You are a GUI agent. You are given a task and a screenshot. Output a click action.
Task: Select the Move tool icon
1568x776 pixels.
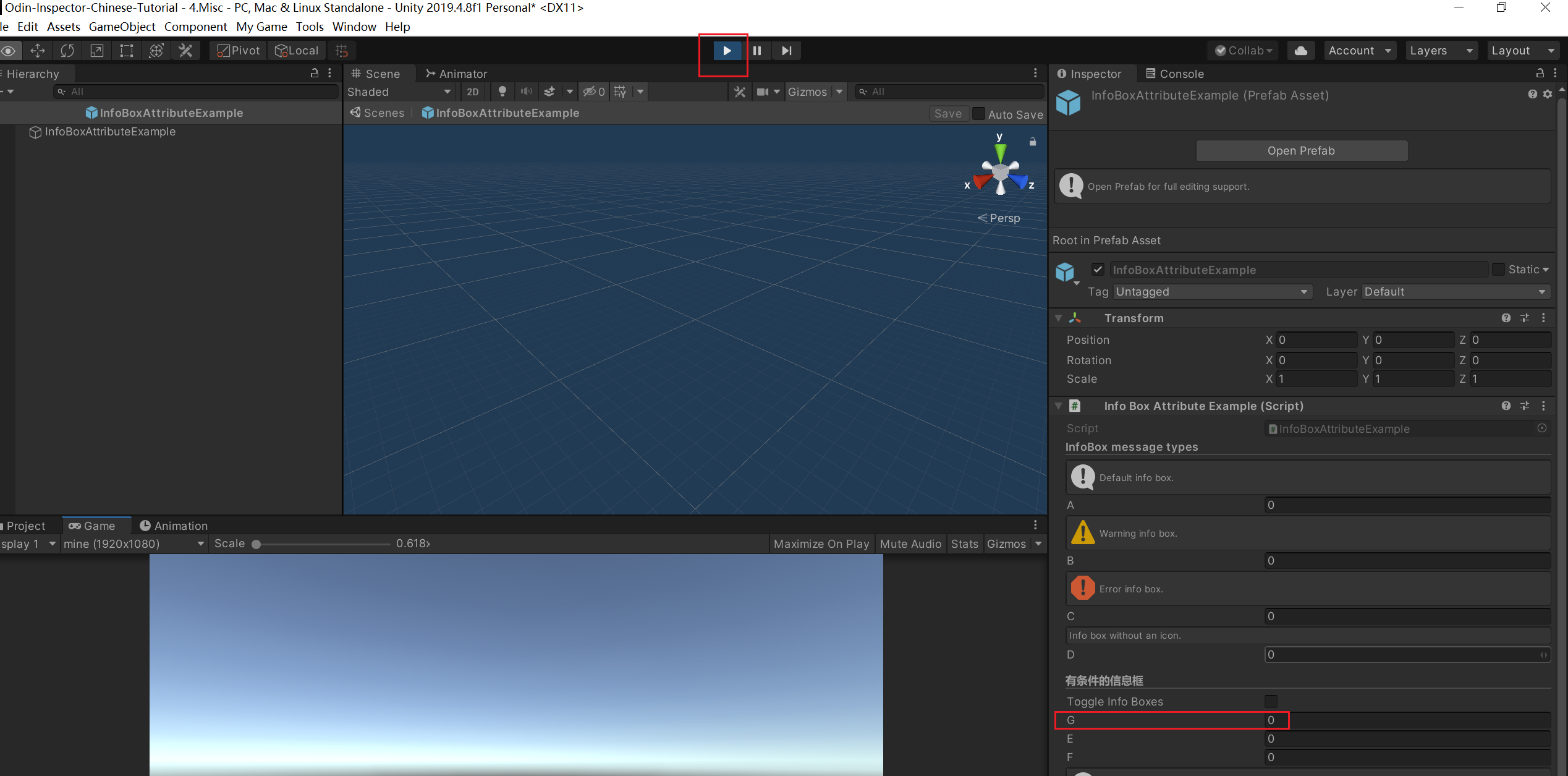37,51
